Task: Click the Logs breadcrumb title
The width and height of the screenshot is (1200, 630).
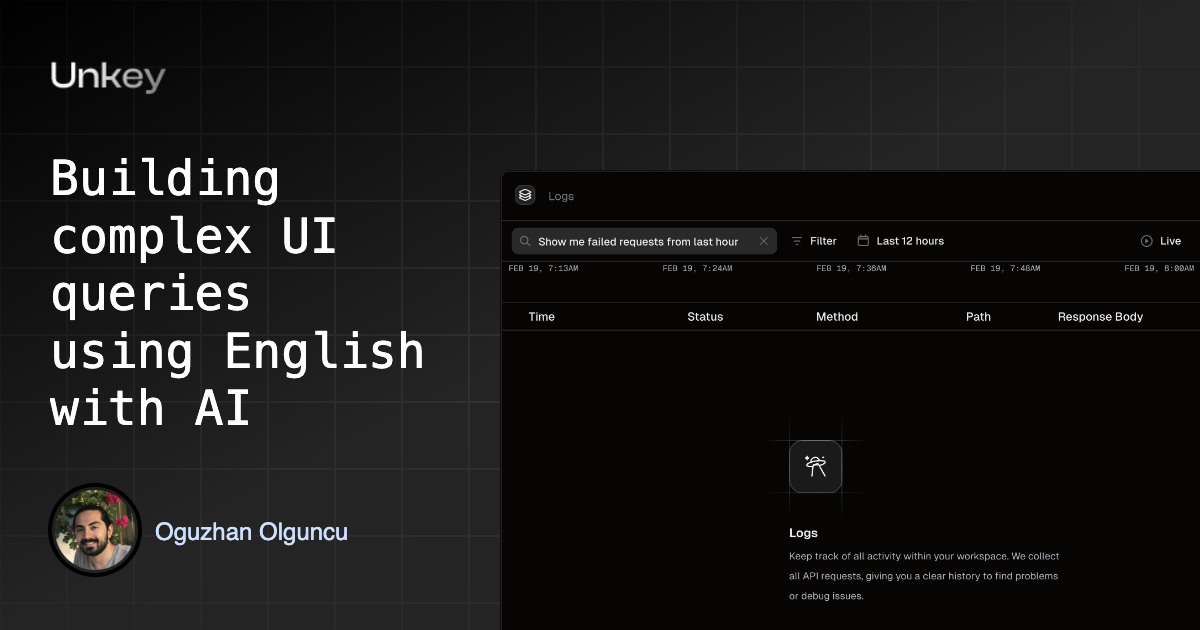Action: [561, 196]
